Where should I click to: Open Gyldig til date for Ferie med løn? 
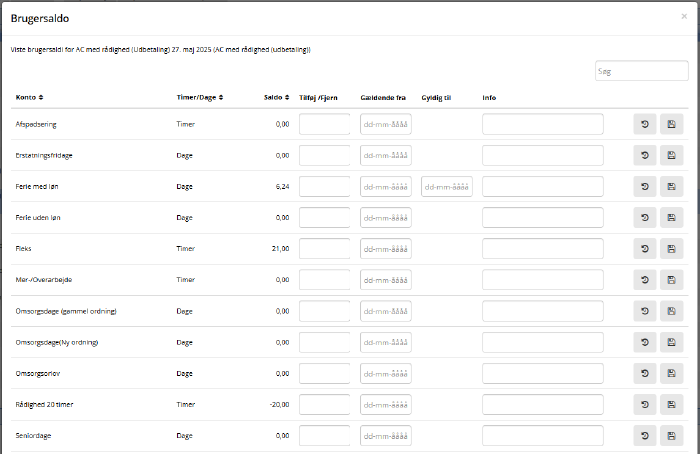point(447,187)
